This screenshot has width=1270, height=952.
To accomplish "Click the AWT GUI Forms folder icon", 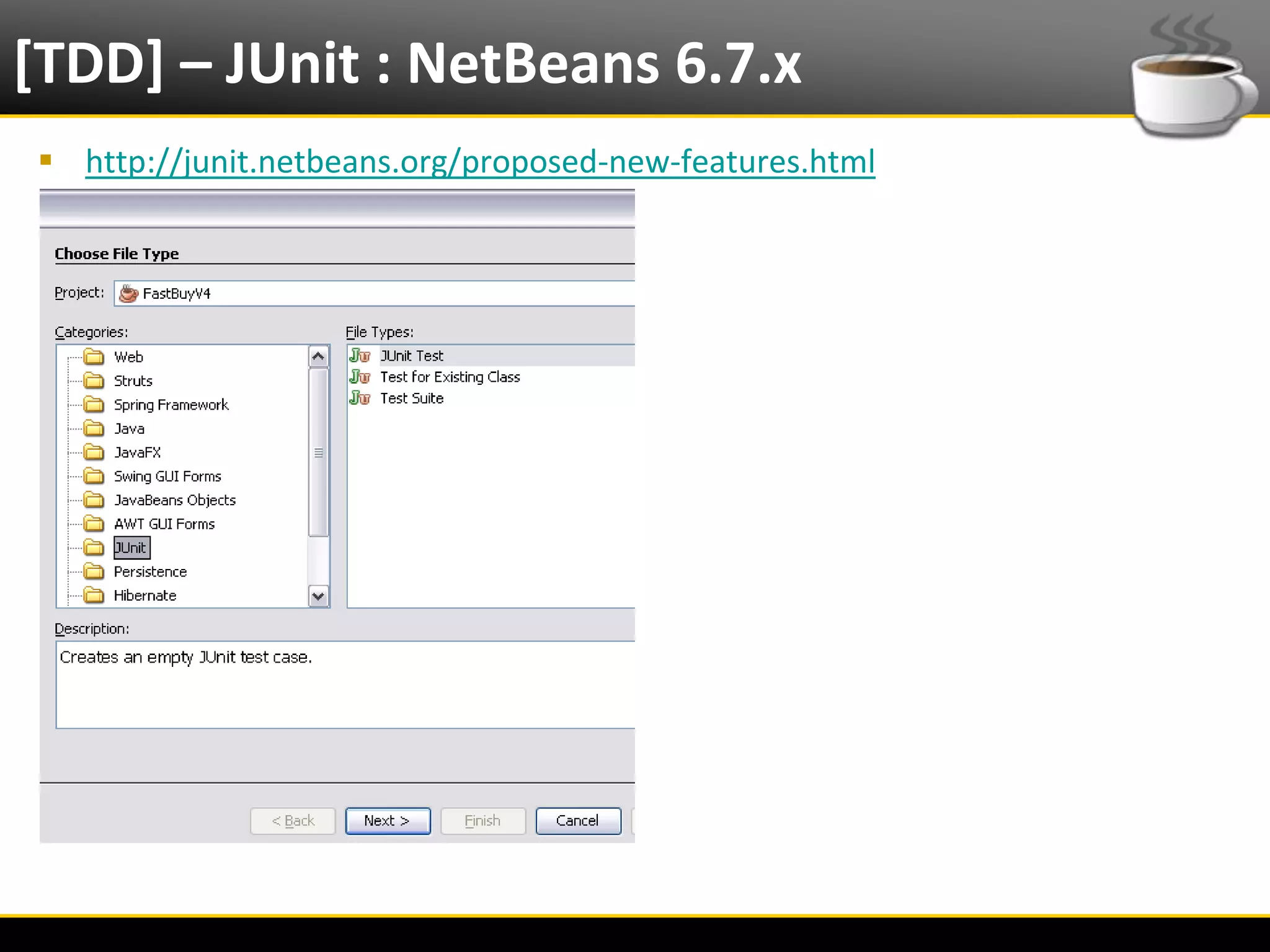I will tap(94, 524).
